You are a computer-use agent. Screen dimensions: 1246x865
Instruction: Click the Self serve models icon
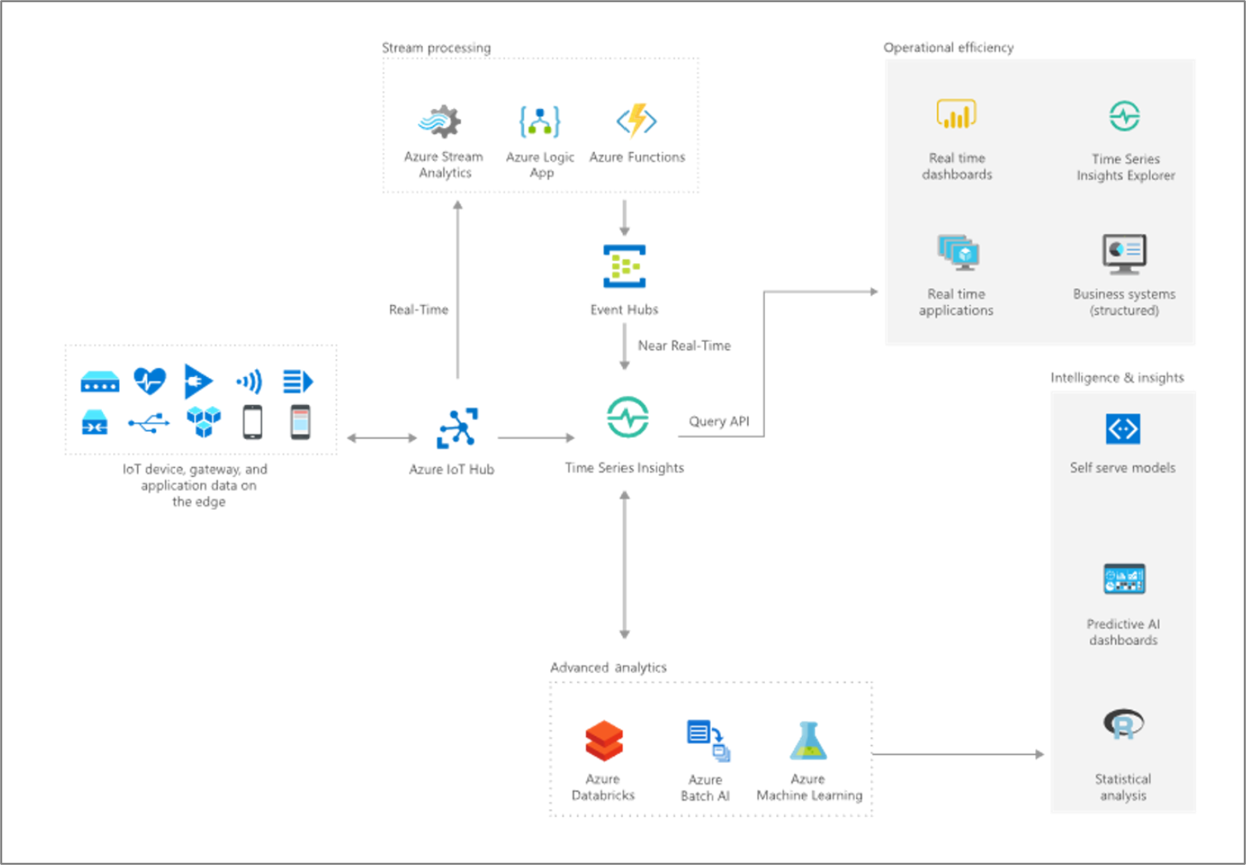1122,429
